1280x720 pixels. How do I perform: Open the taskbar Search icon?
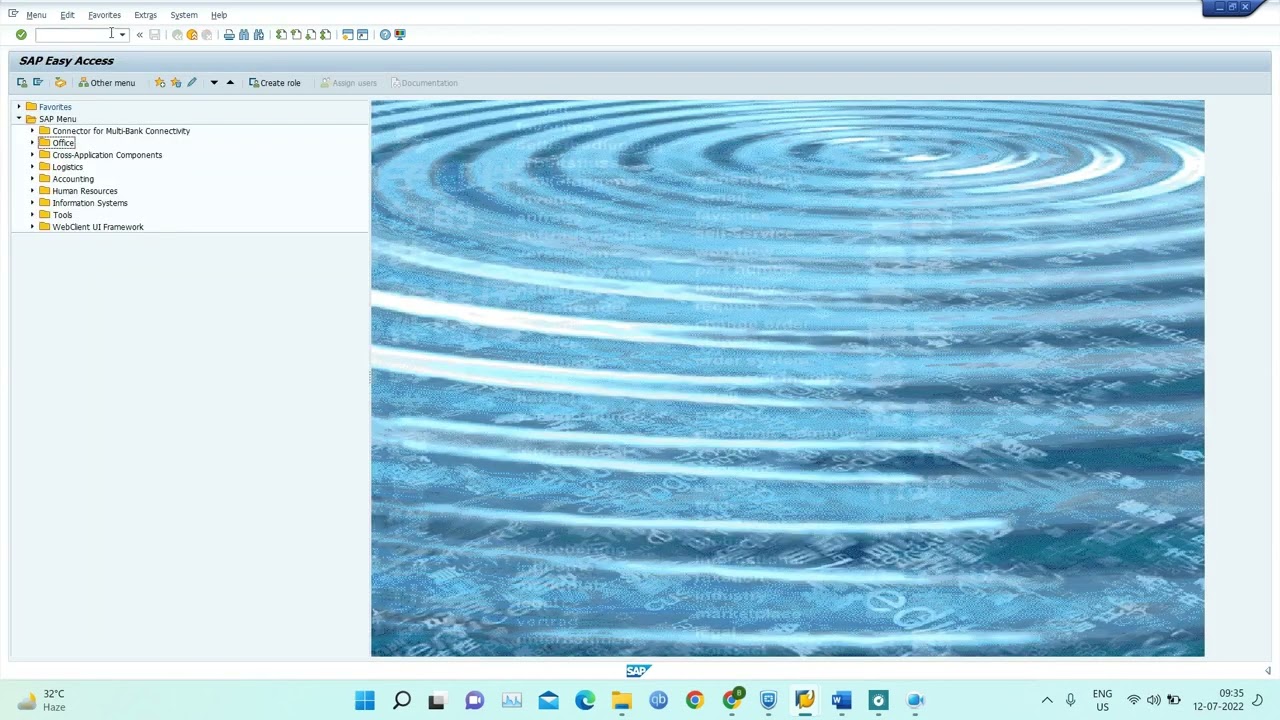pos(402,701)
